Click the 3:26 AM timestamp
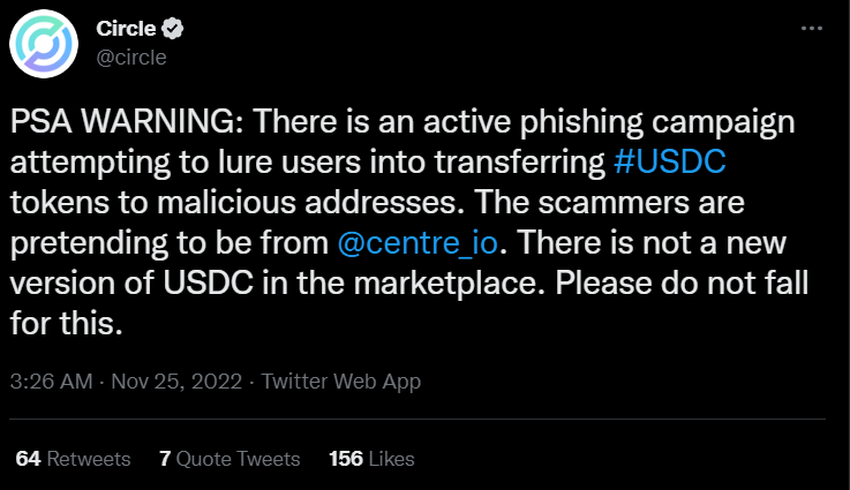 [x=51, y=381]
